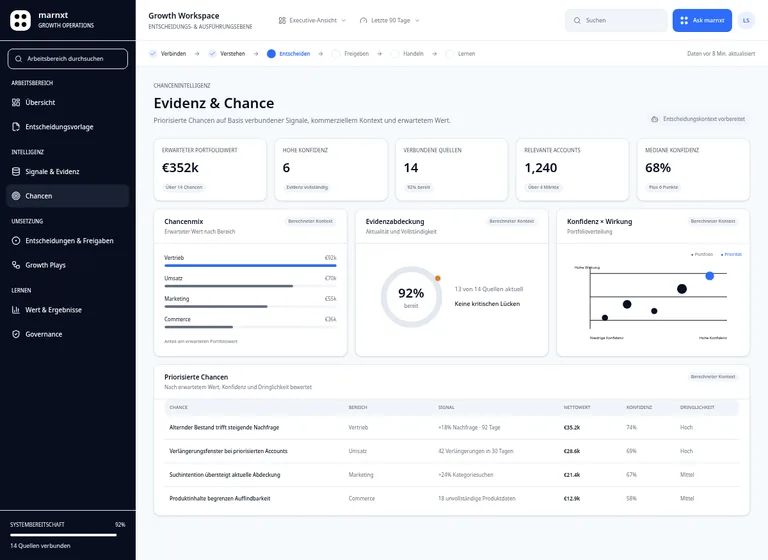Select the Freigeben step circle
The image size is (768, 560).
coord(336,53)
